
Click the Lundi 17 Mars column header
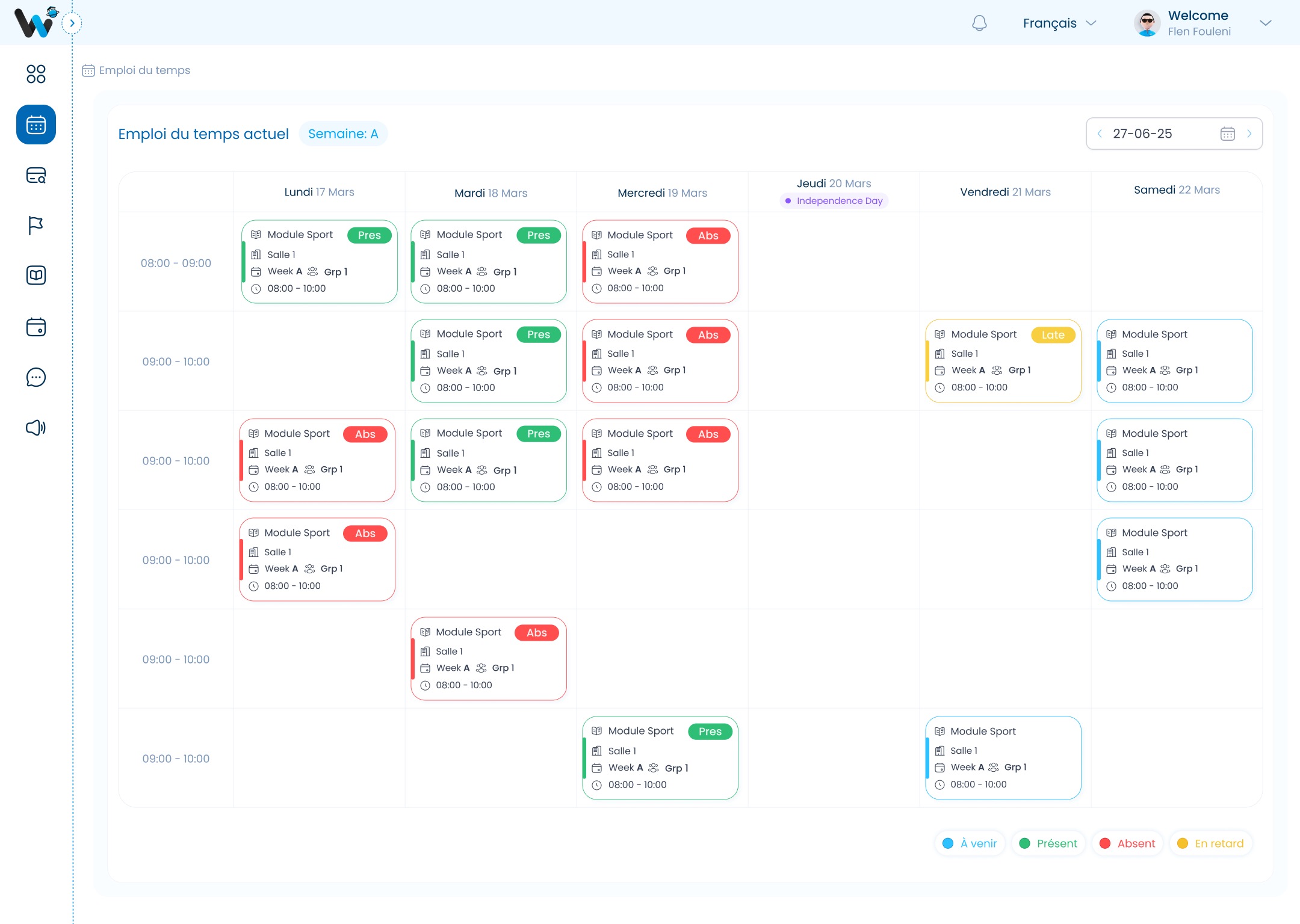click(x=319, y=192)
